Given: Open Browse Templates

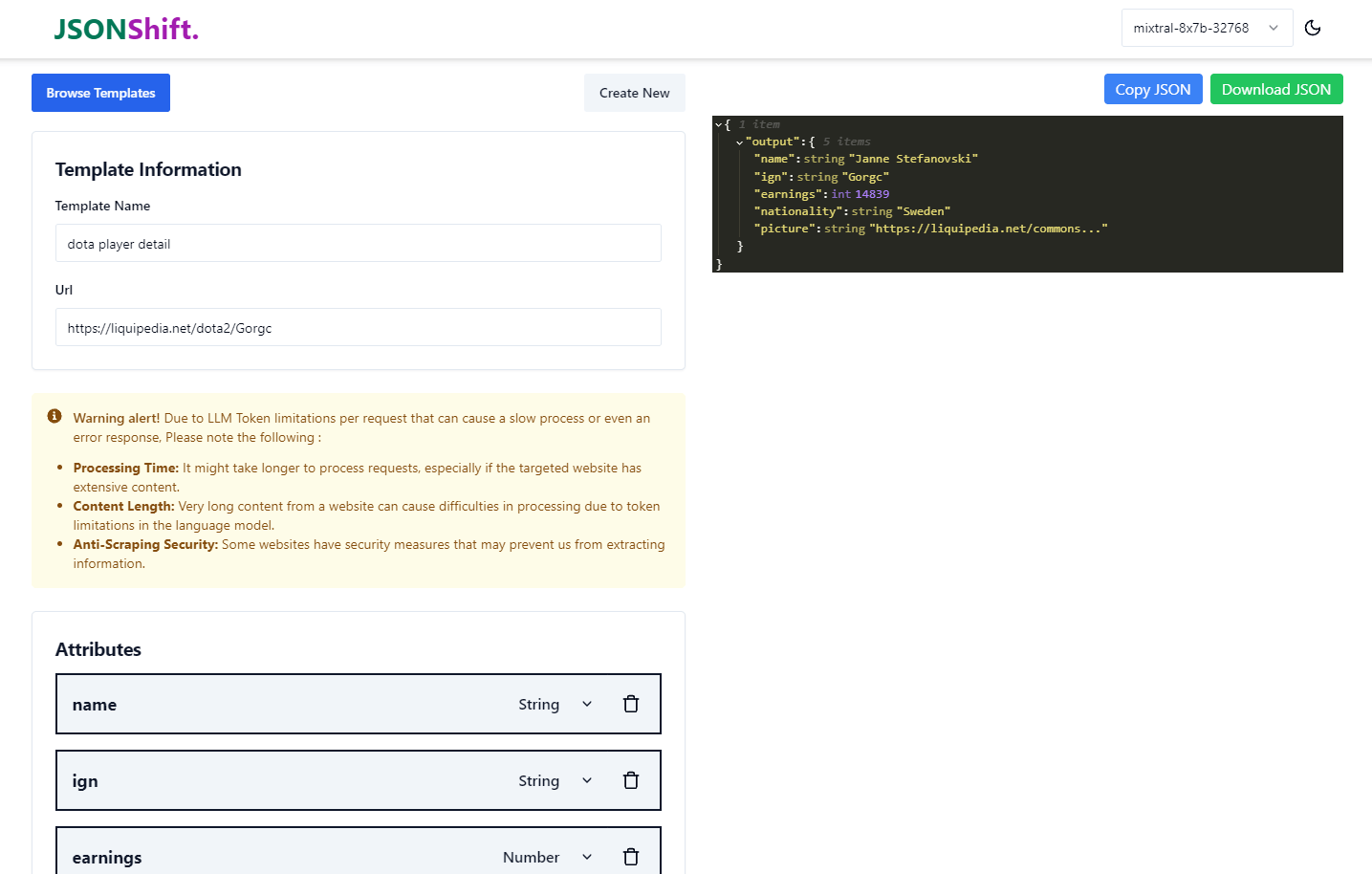Looking at the screenshot, I should 100,93.
